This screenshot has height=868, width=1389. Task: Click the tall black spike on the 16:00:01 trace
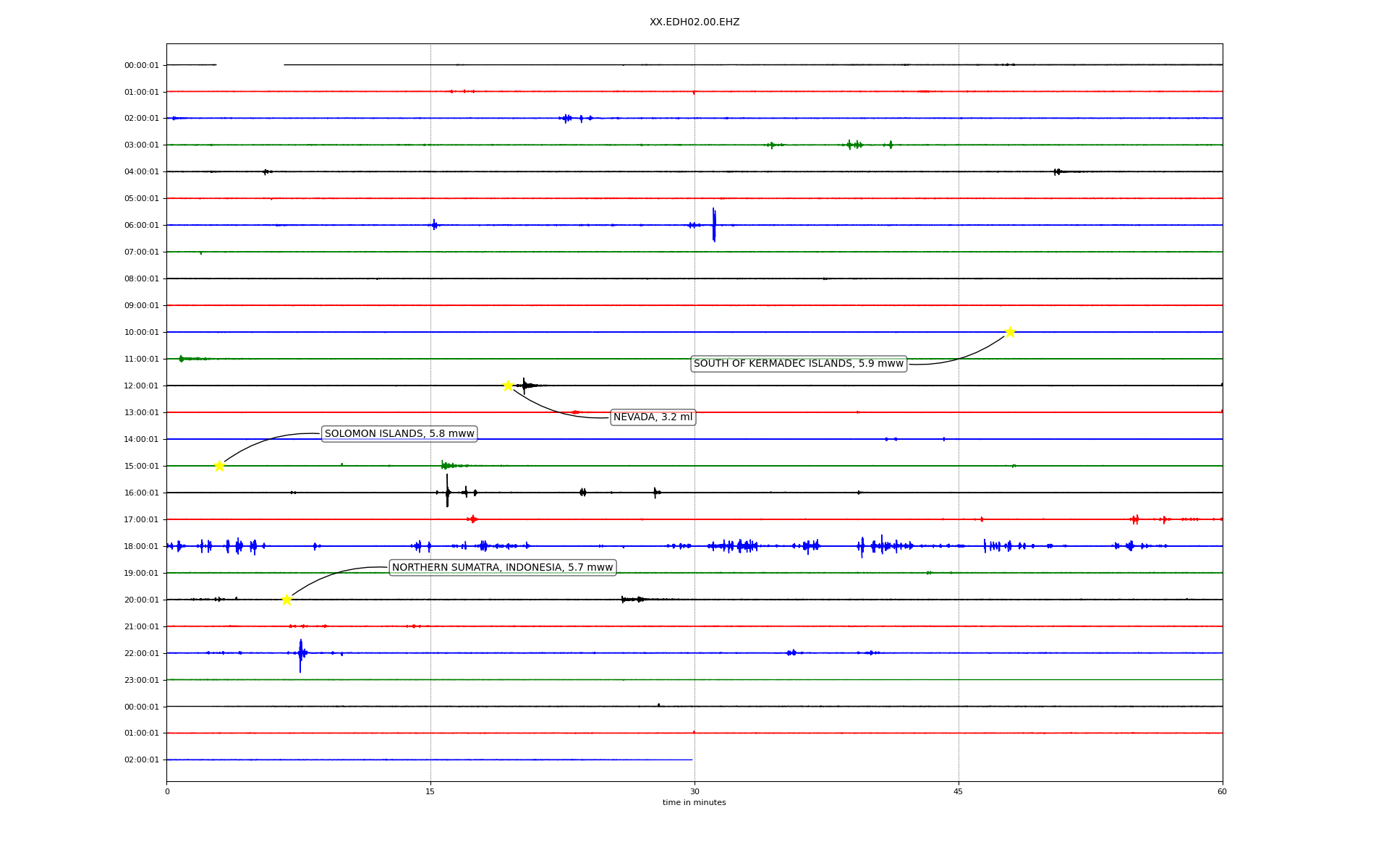click(447, 492)
